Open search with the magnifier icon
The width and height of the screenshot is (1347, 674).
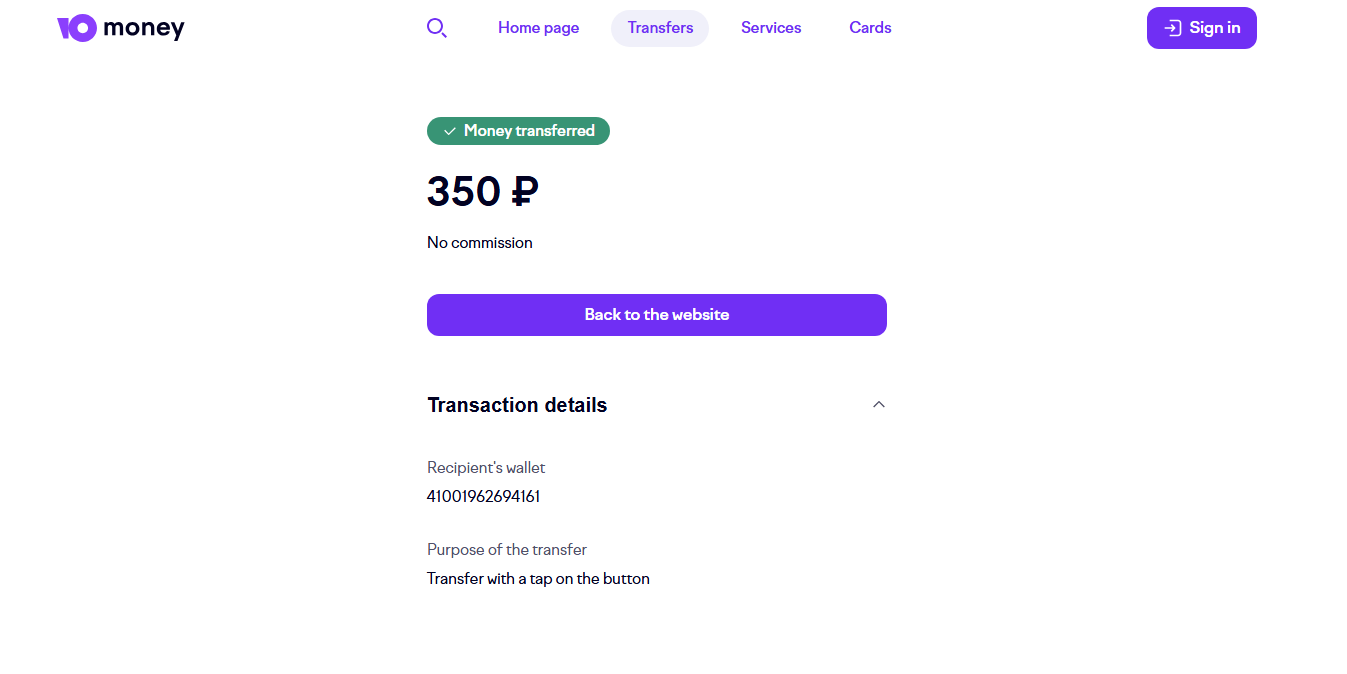pos(436,28)
